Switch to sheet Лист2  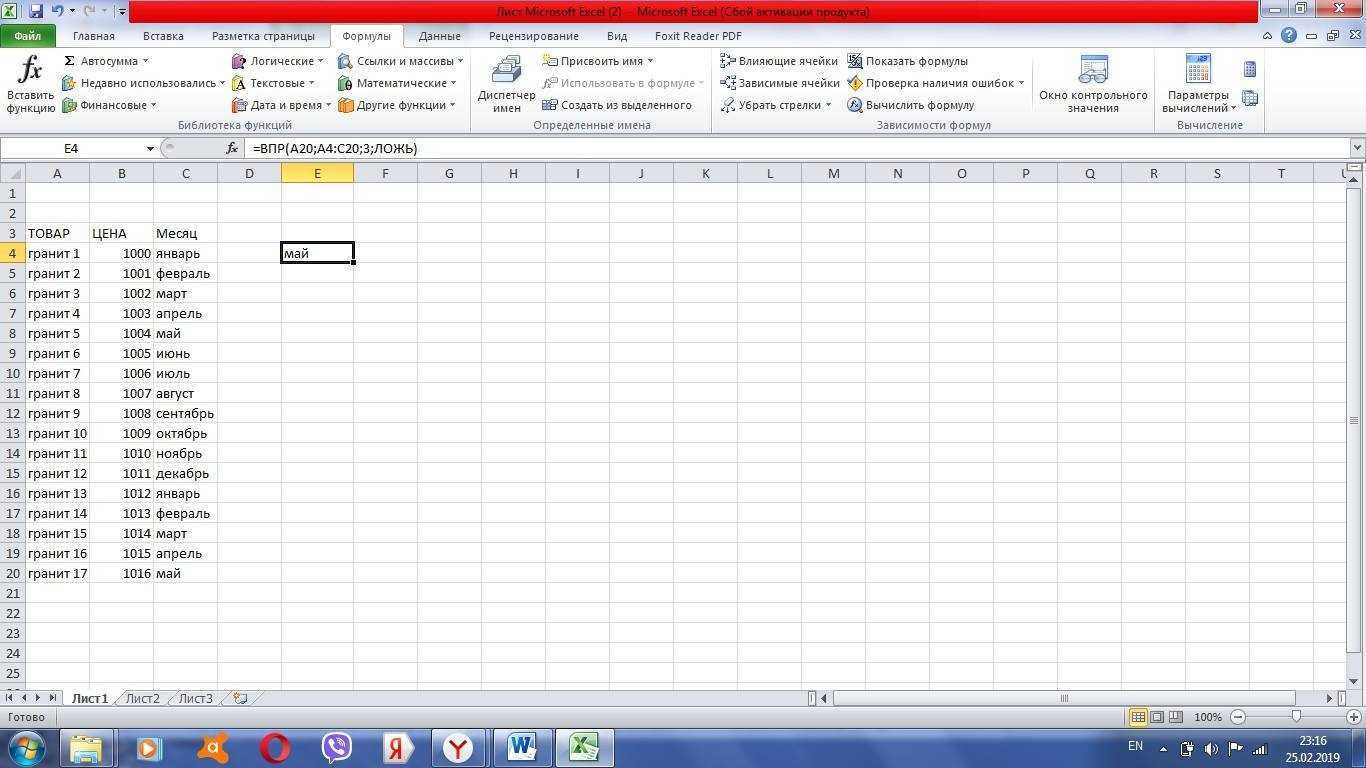click(142, 699)
